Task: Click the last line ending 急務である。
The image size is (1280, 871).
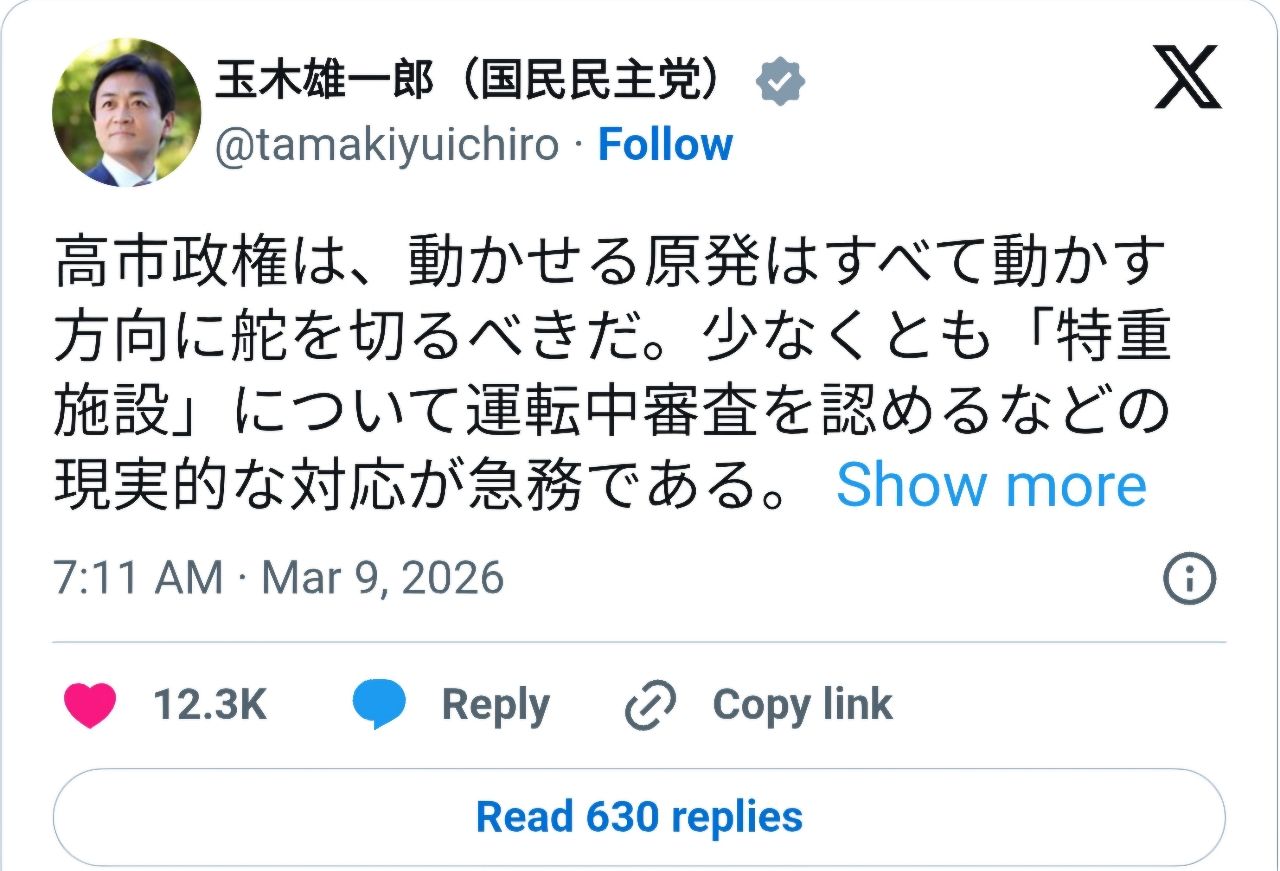Action: pos(420,485)
